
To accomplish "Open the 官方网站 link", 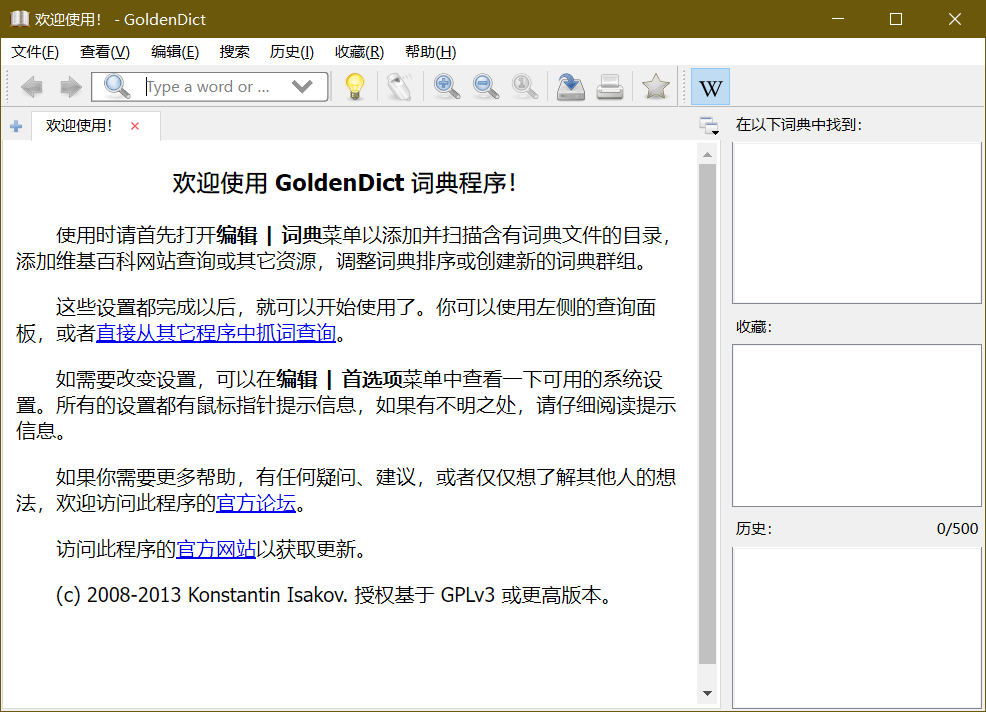I will (x=216, y=548).
